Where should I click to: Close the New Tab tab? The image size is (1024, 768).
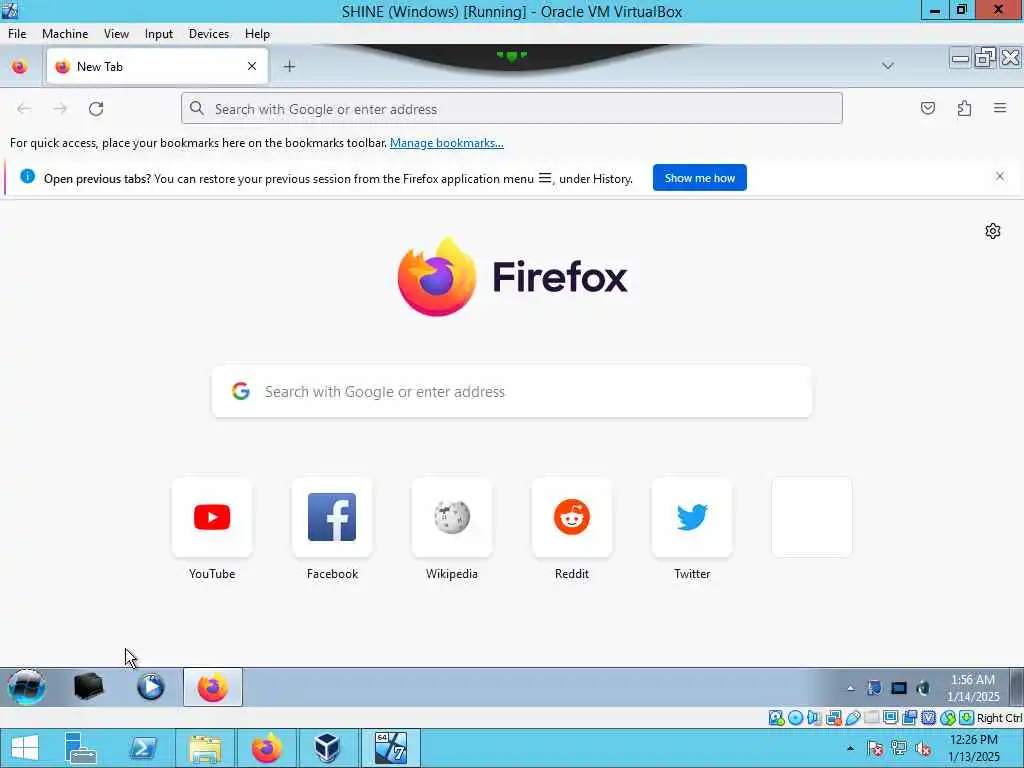click(251, 66)
